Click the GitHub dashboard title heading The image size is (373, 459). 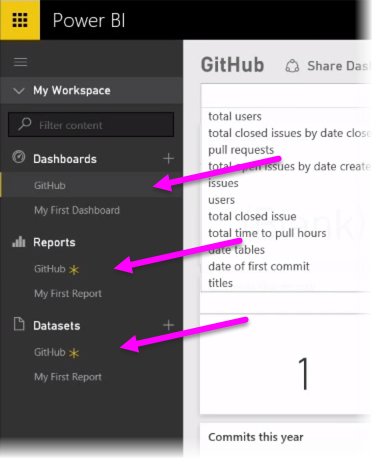pos(232,65)
